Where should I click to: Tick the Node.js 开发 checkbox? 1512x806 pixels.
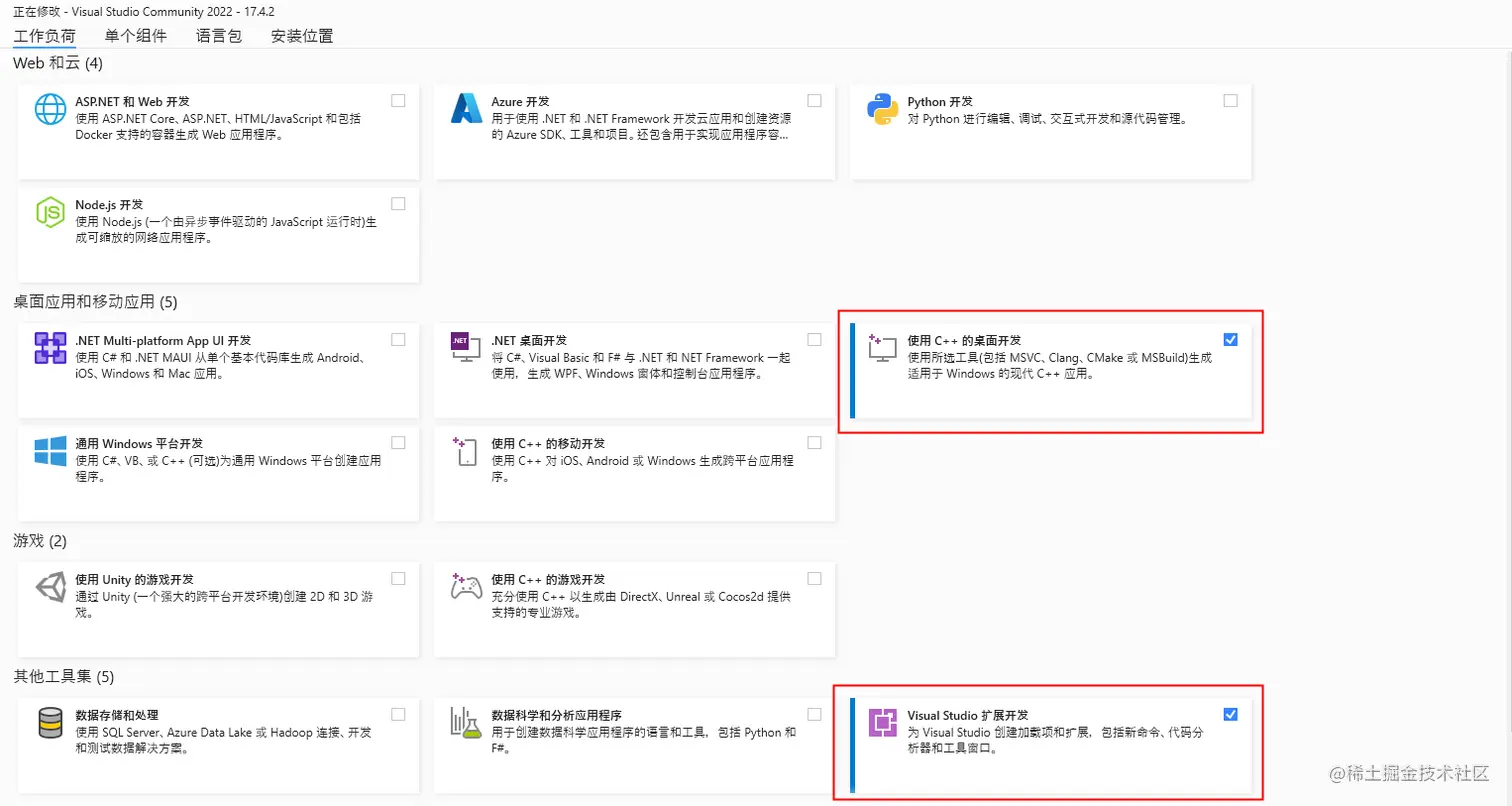click(398, 203)
